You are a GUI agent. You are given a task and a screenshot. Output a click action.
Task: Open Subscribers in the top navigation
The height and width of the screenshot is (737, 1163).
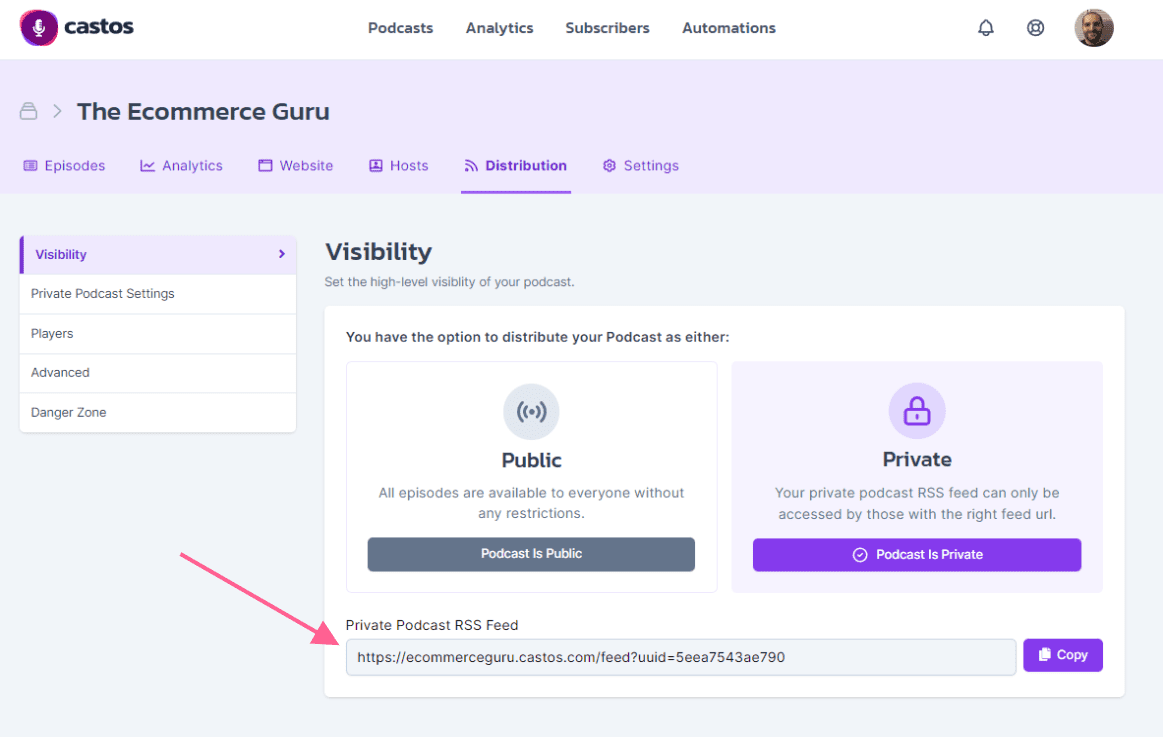pyautogui.click(x=607, y=28)
